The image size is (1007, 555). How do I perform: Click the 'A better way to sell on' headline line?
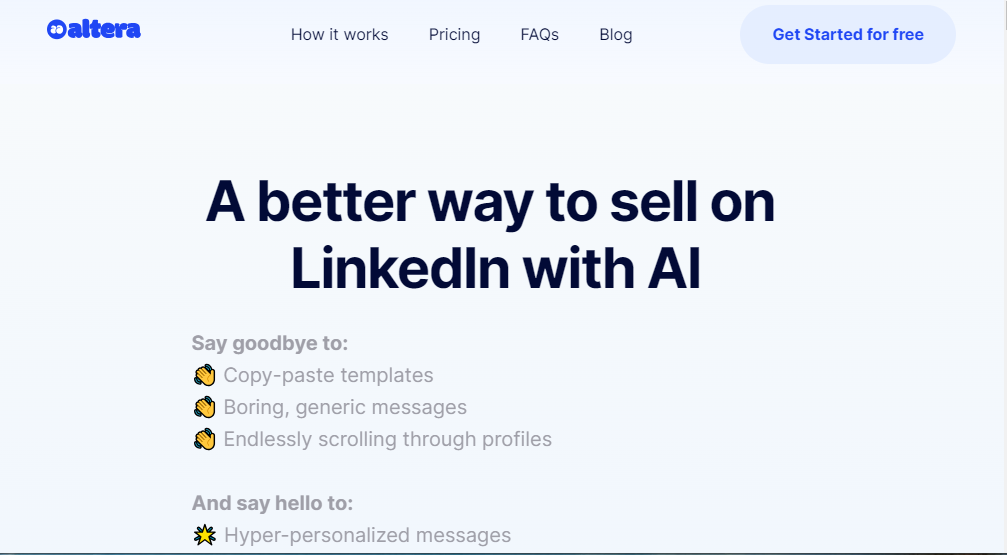[490, 203]
